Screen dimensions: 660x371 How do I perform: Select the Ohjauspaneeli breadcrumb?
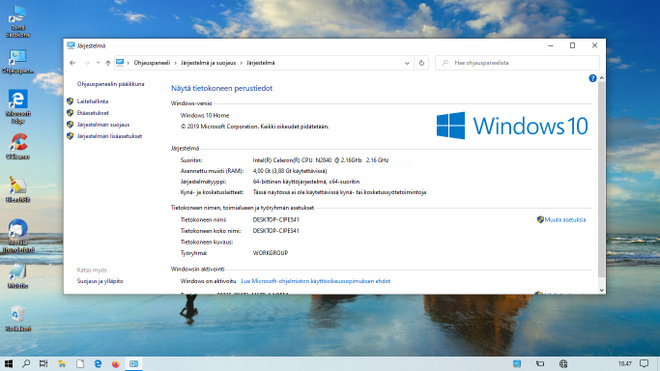152,63
